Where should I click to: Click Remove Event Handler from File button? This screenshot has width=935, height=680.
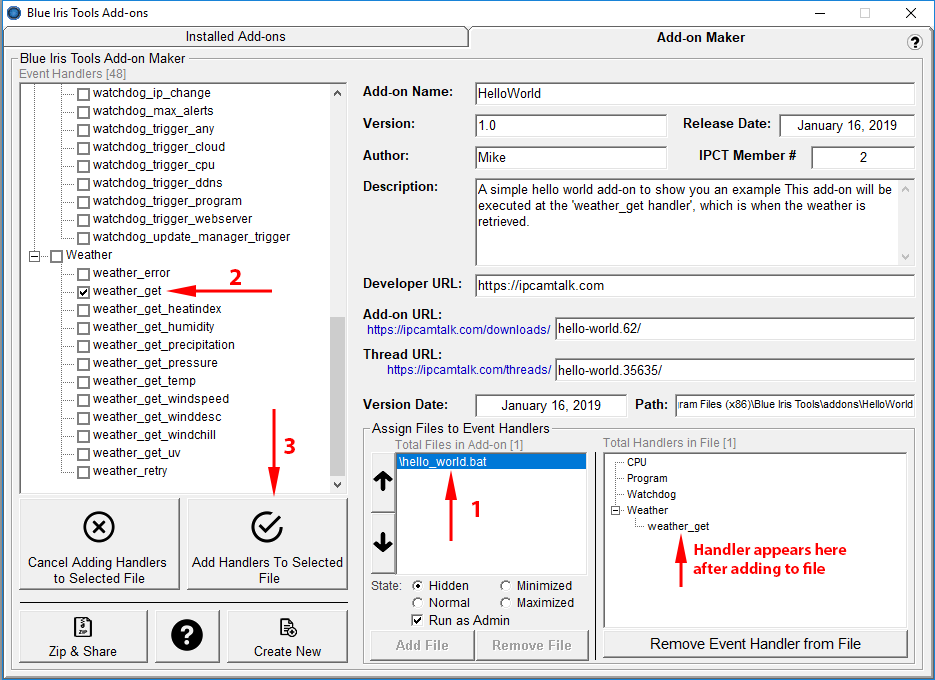pyautogui.click(x=755, y=644)
